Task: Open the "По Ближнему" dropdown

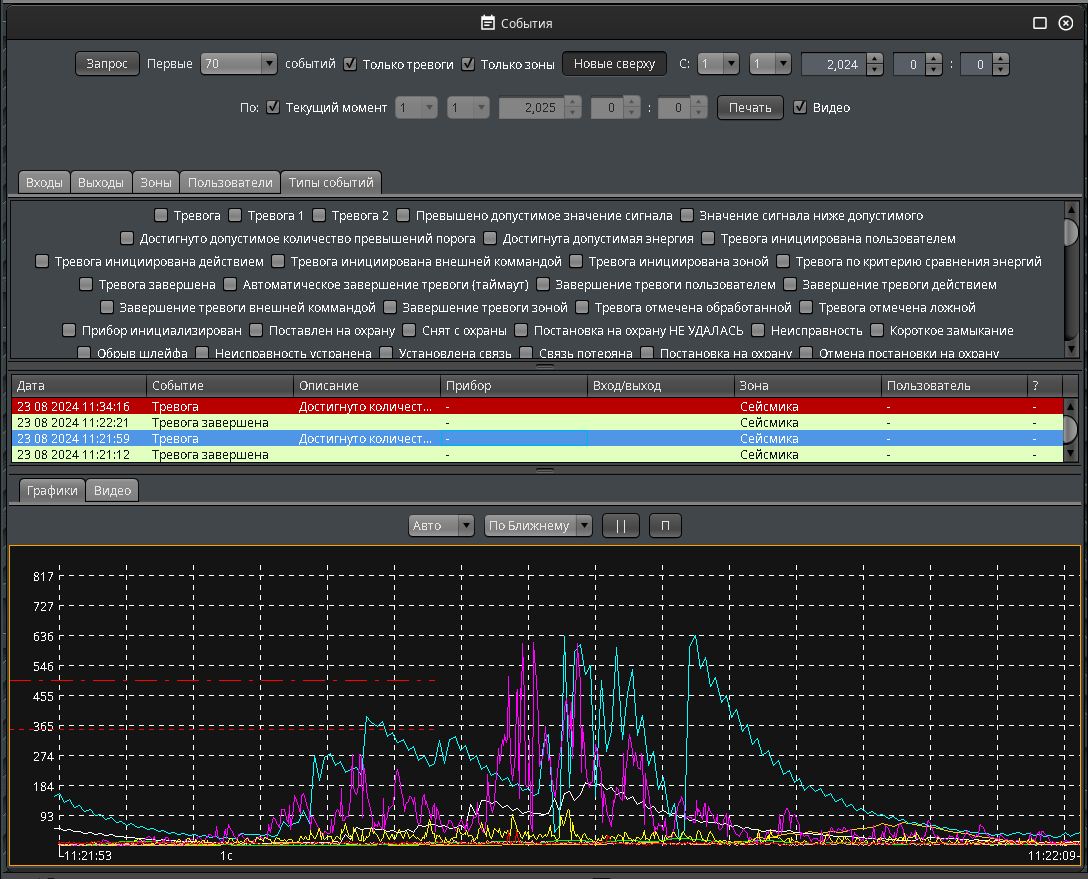Action: (538, 526)
